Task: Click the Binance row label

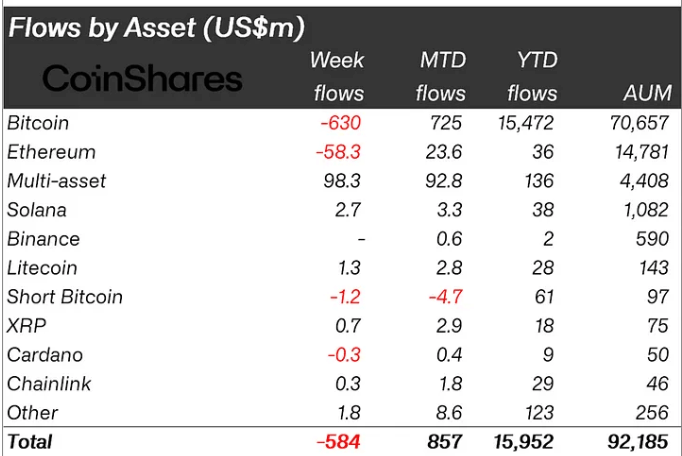Action: (43, 239)
